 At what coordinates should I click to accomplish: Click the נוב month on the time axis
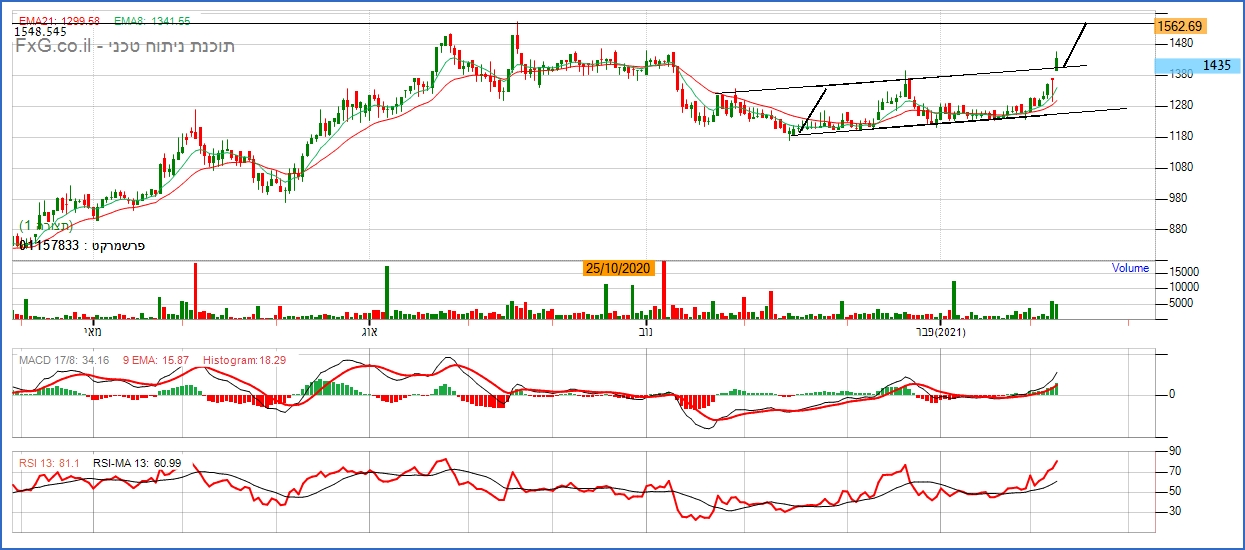coord(645,331)
